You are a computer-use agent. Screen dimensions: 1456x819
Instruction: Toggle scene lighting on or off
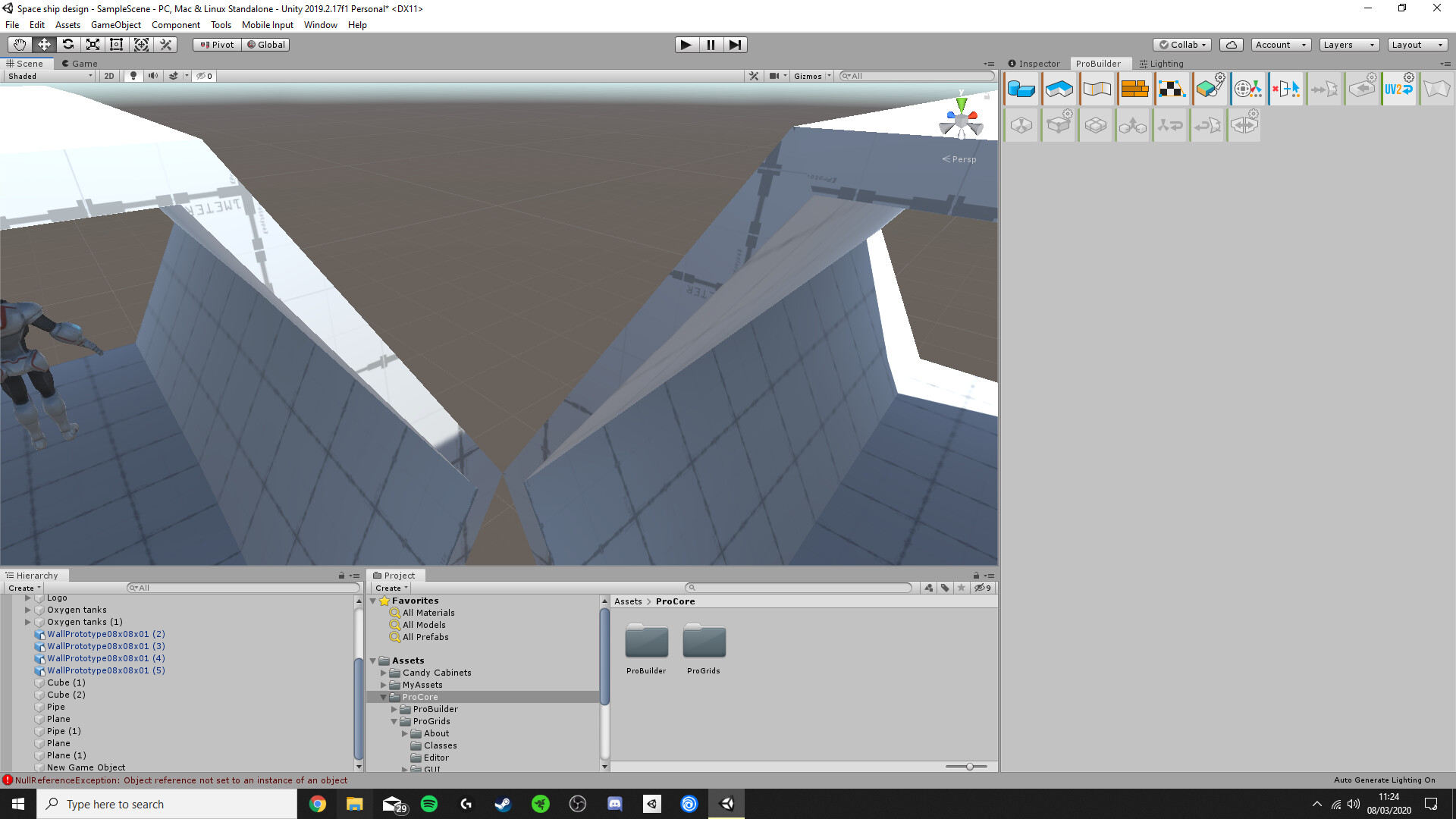click(133, 76)
